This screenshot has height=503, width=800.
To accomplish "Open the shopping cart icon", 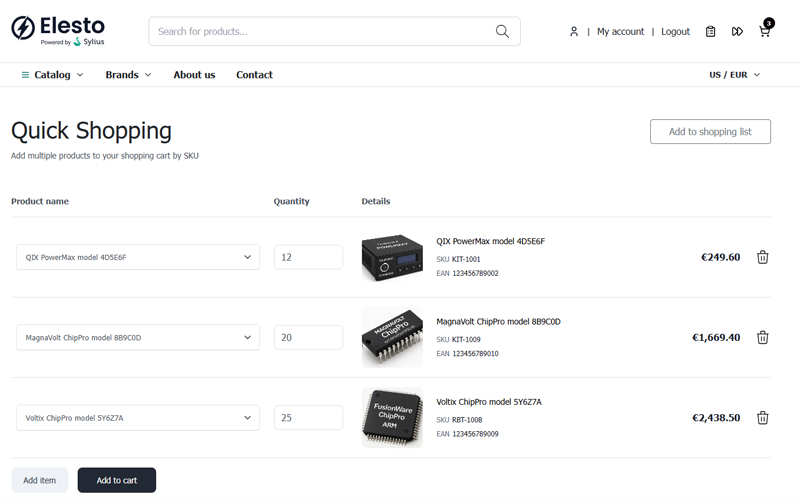I will (765, 31).
